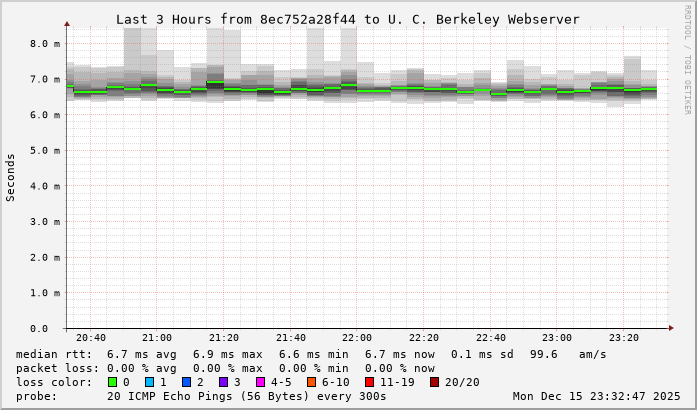Click the red arrow at x-axis right end
This screenshot has height=410, width=697.
tap(671, 328)
